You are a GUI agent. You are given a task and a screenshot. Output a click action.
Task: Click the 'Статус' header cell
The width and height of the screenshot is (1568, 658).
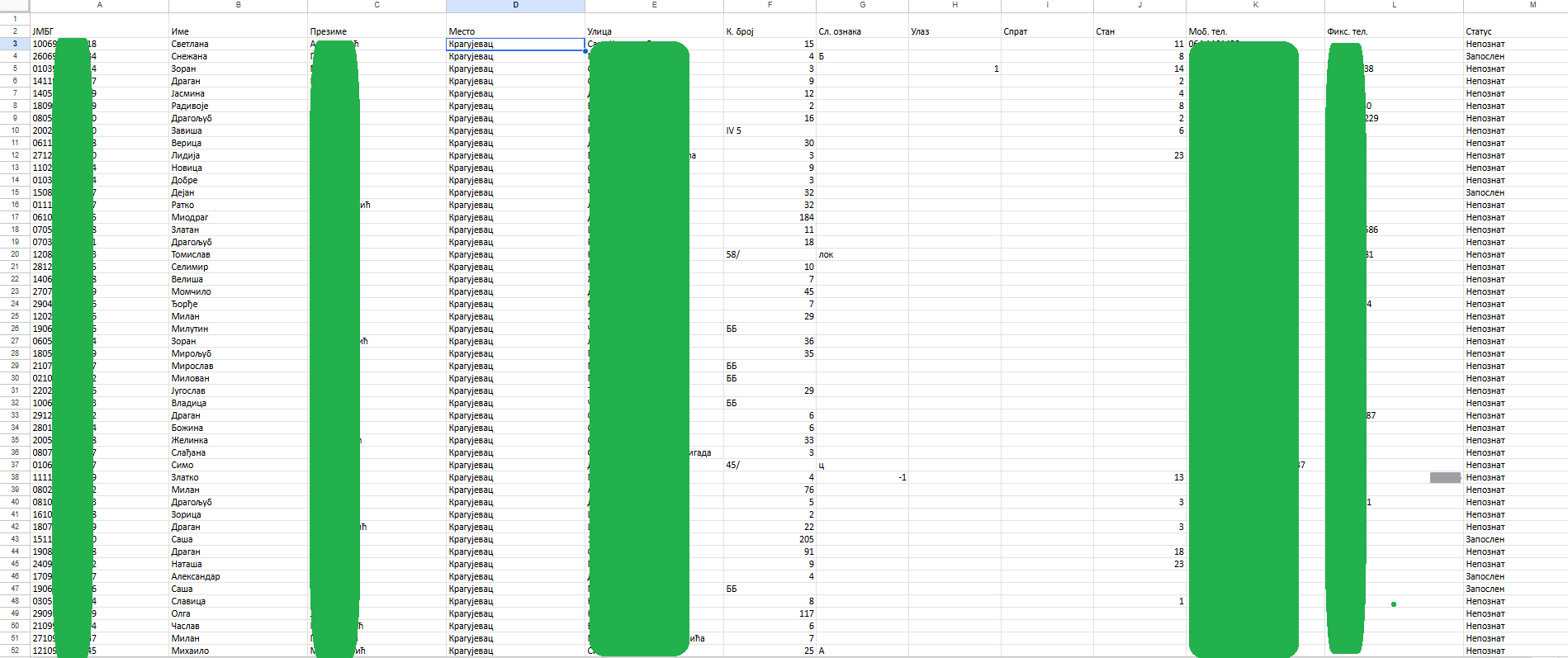[x=1515, y=31]
